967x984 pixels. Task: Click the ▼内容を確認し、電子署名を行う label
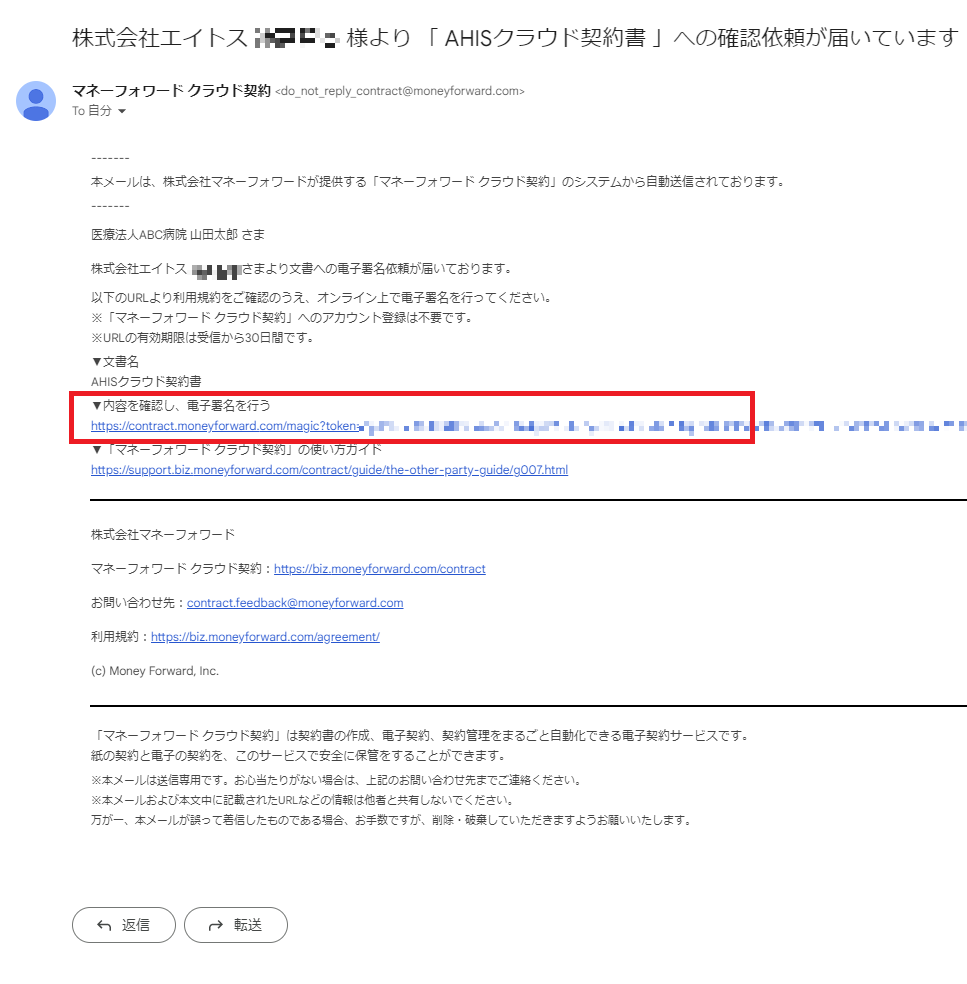(x=181, y=405)
